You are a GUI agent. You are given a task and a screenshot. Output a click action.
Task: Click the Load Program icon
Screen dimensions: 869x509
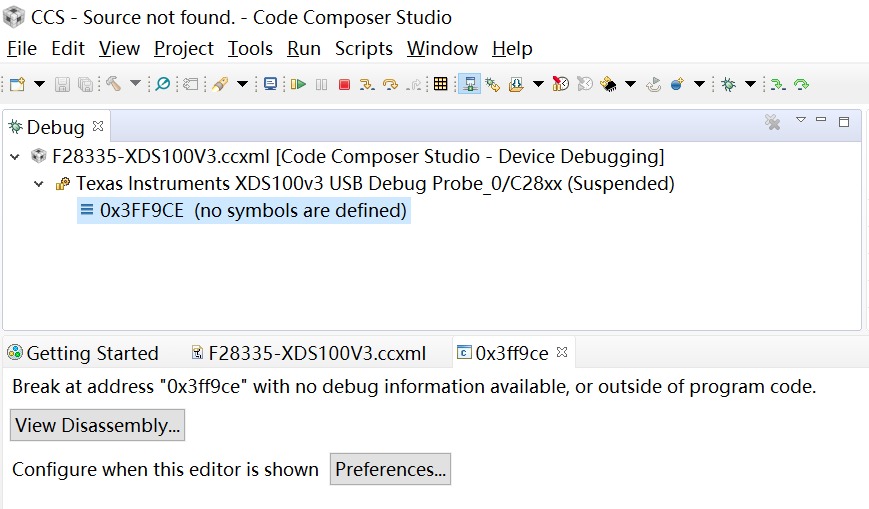(516, 85)
